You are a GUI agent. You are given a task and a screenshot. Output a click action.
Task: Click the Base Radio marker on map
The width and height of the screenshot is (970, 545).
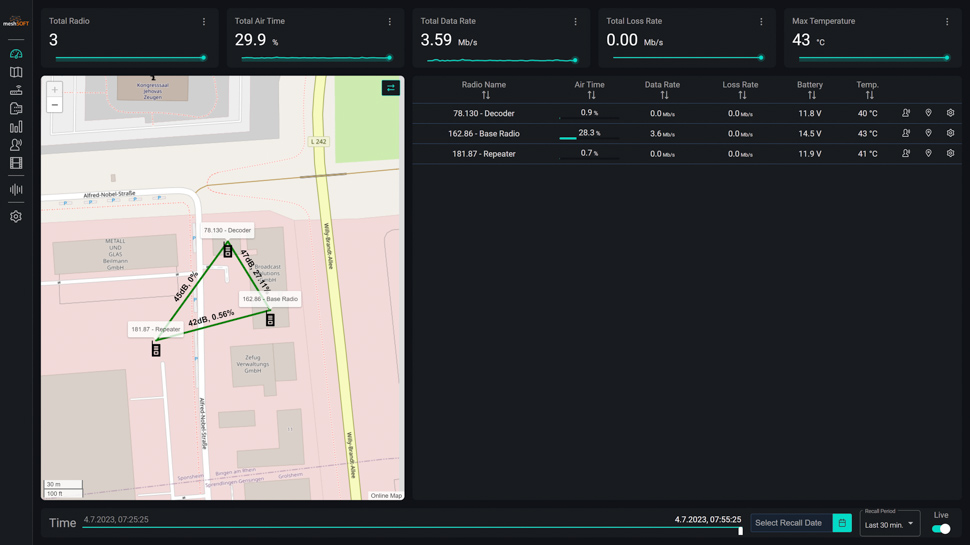(x=270, y=319)
